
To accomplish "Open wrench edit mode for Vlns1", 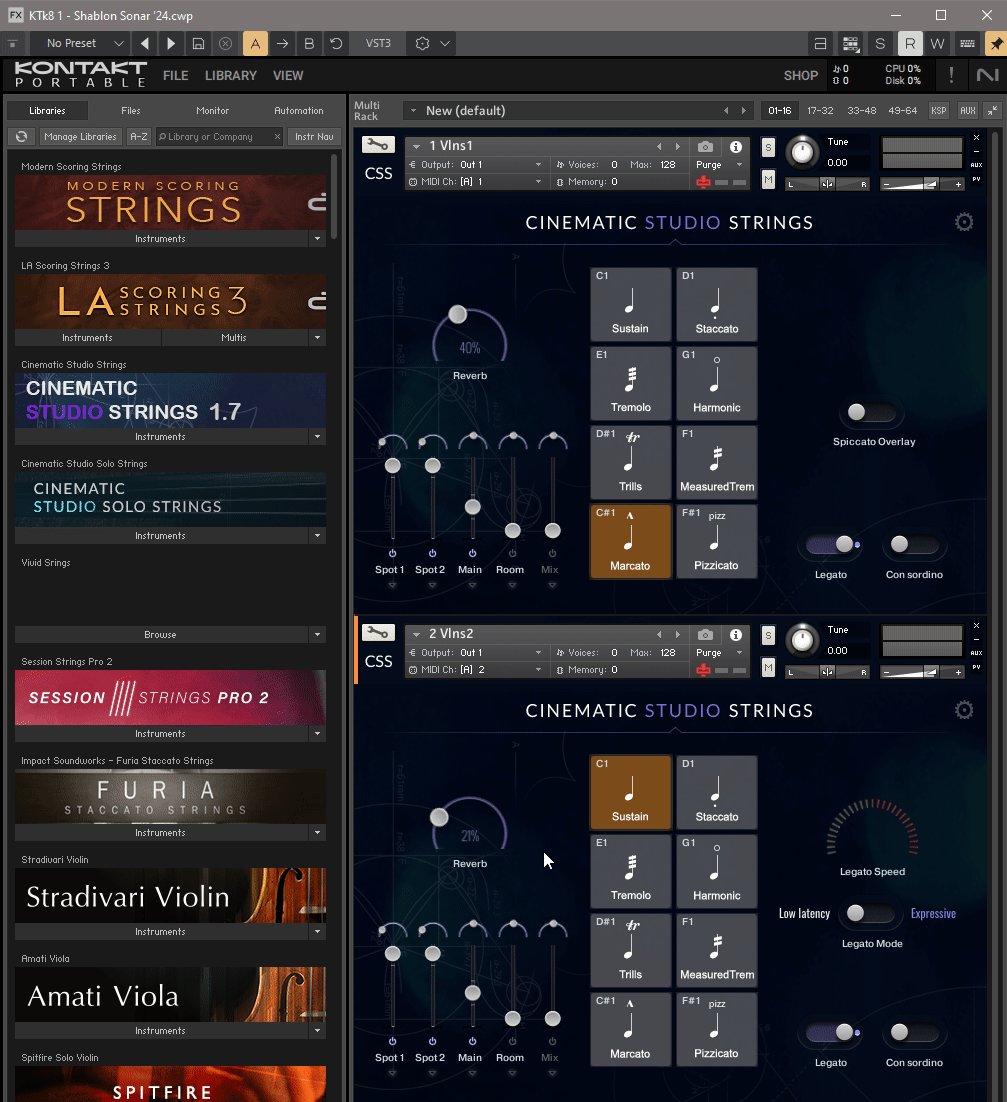I will (378, 145).
